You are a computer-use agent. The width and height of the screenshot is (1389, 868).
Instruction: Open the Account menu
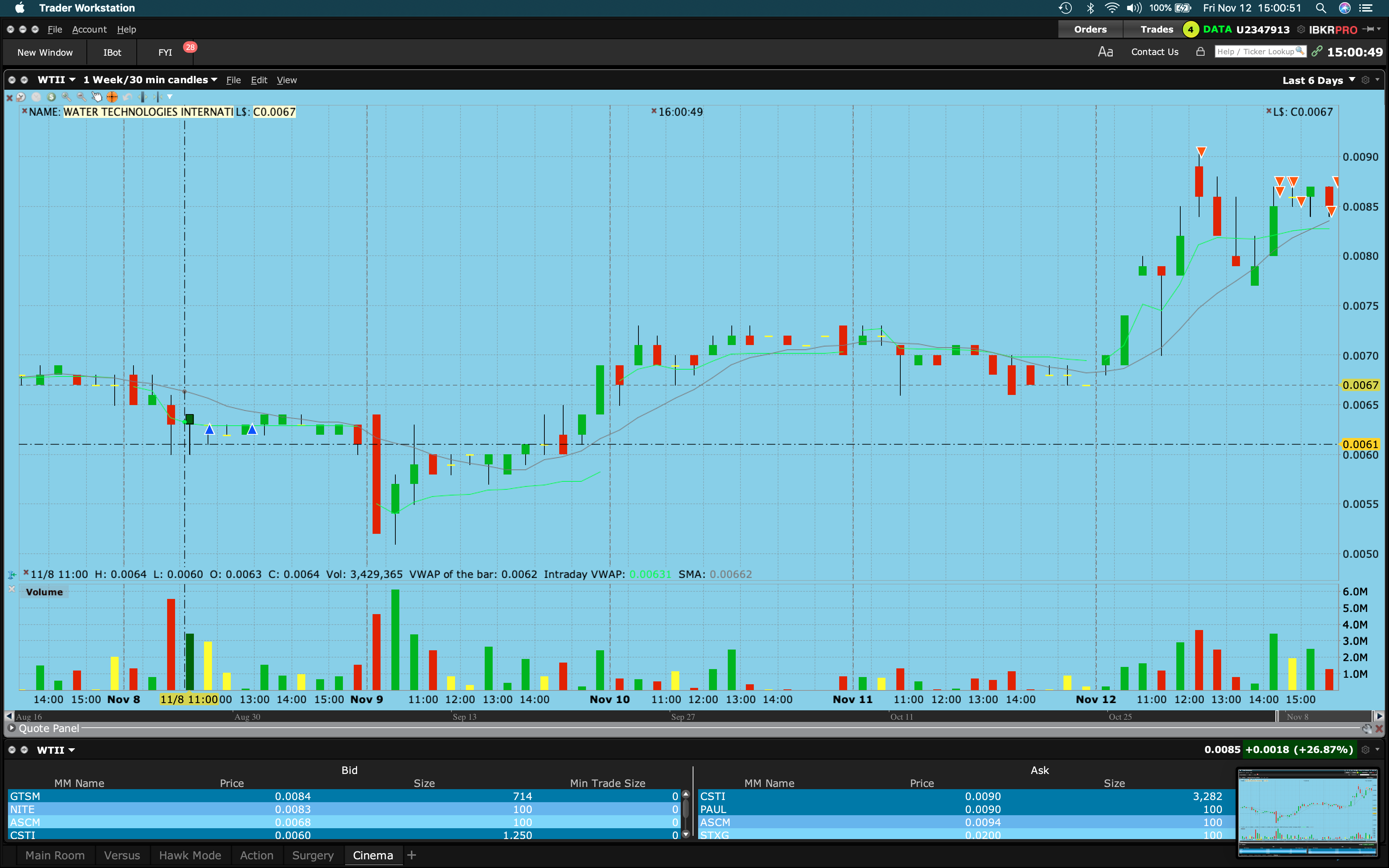89,29
